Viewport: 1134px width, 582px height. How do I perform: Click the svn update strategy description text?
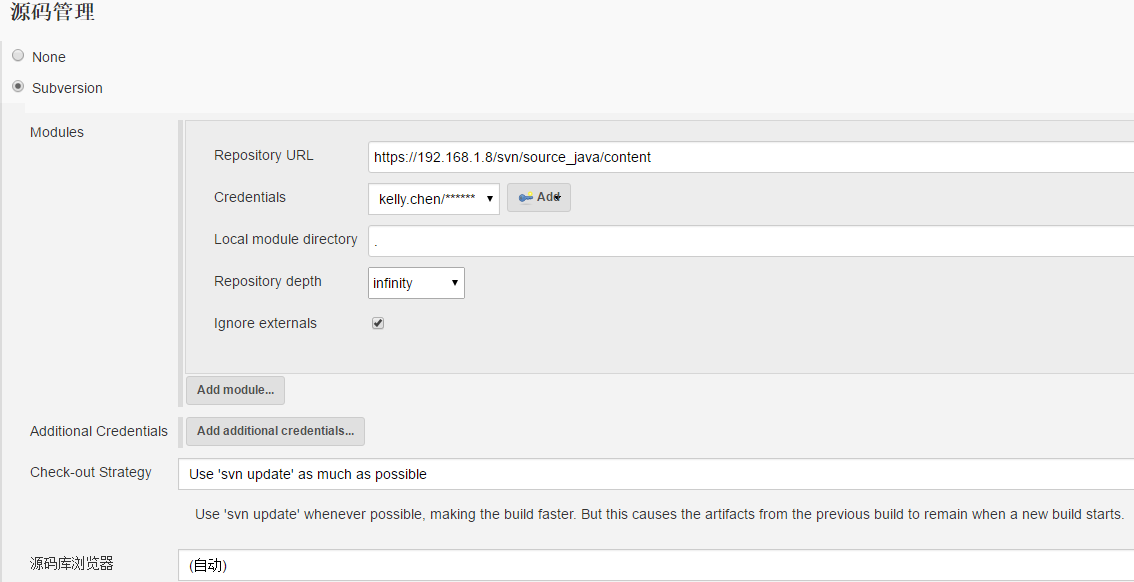click(659, 514)
